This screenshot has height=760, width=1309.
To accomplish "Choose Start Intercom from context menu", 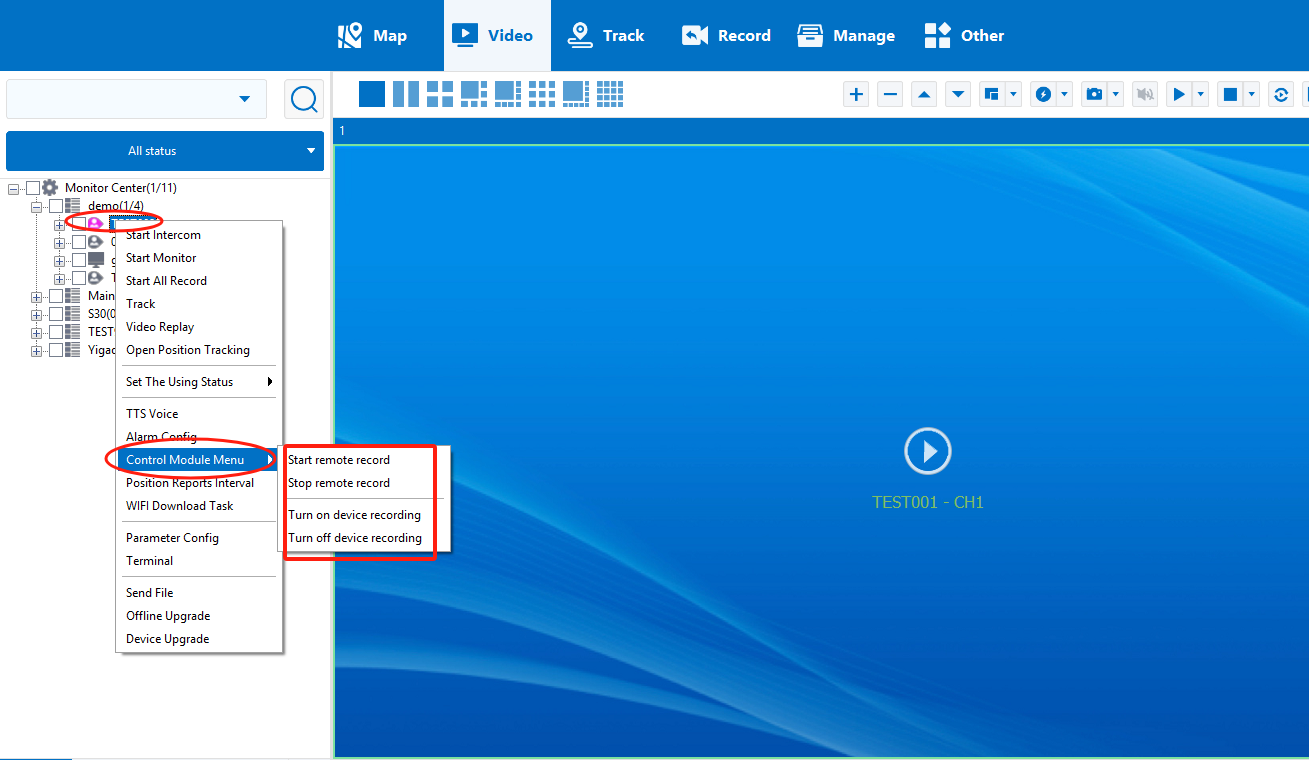I will pyautogui.click(x=198, y=235).
